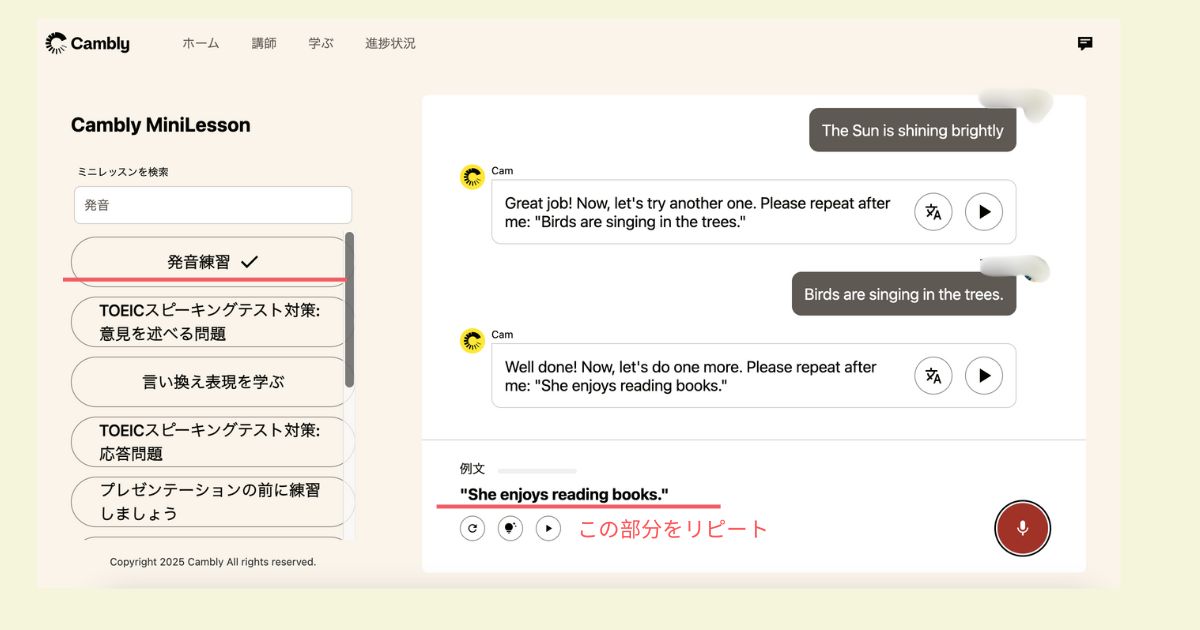
Task: Click the example sentence "She enjoys reading books."
Action: 564,494
